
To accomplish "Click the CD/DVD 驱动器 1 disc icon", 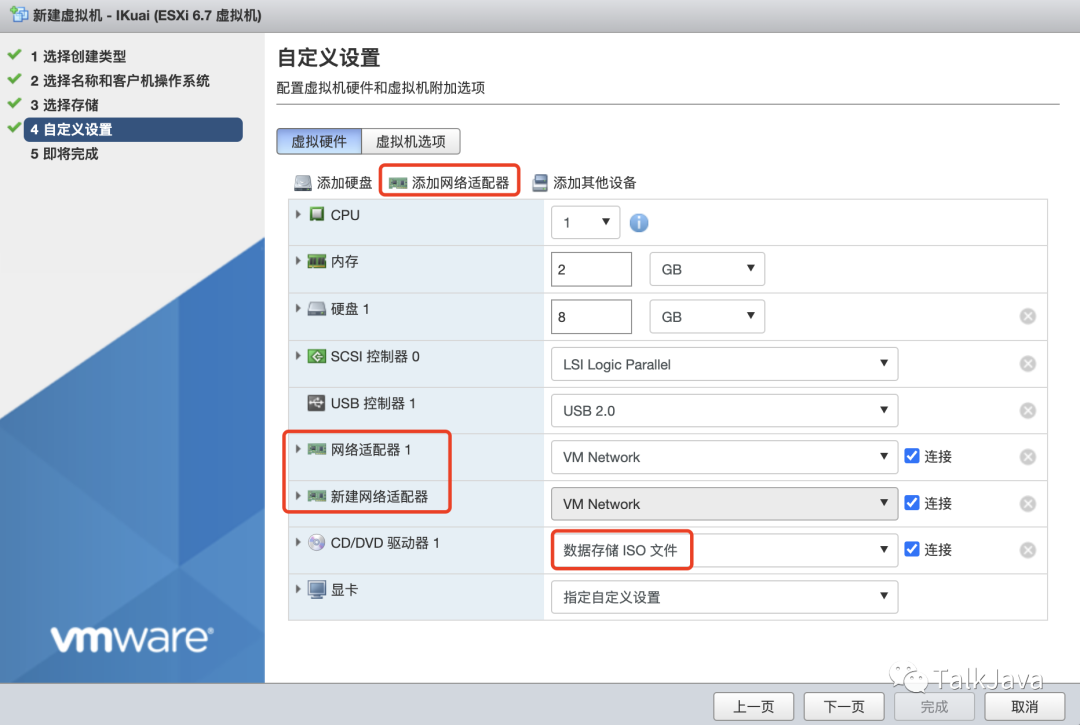I will [x=317, y=549].
